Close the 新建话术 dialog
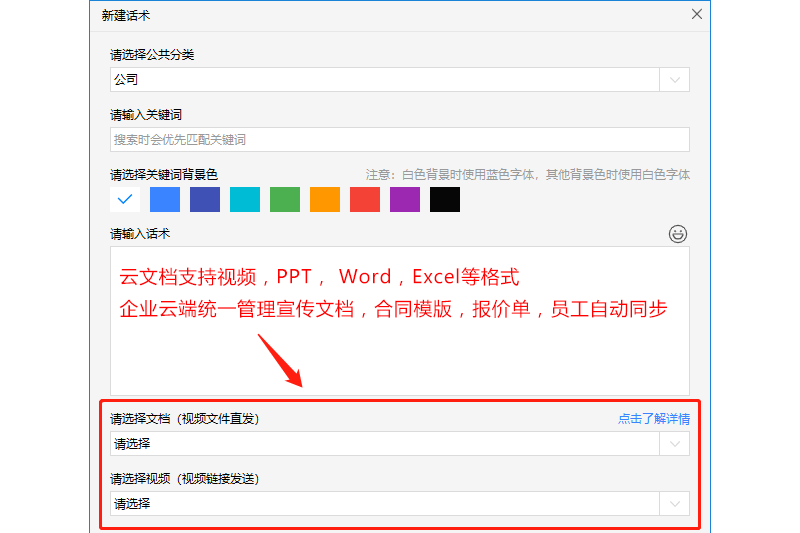 click(x=697, y=15)
